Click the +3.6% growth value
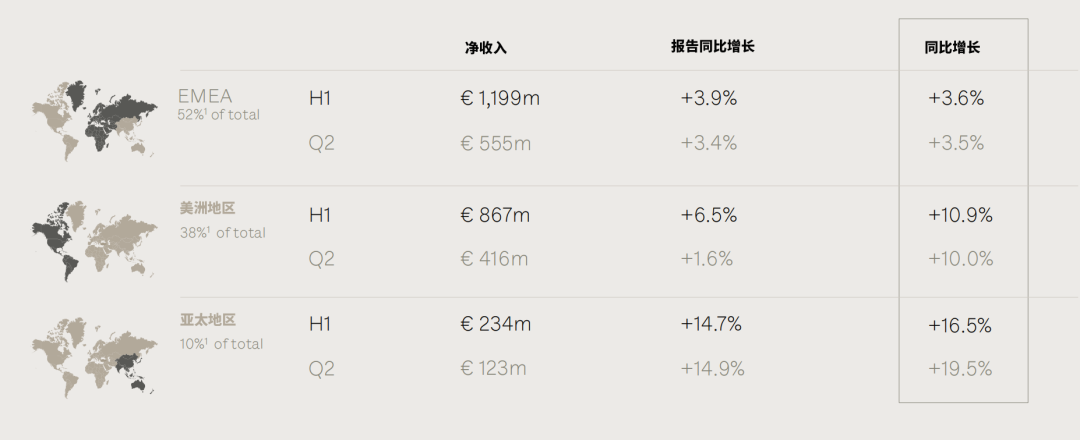The image size is (1080, 440). [956, 98]
